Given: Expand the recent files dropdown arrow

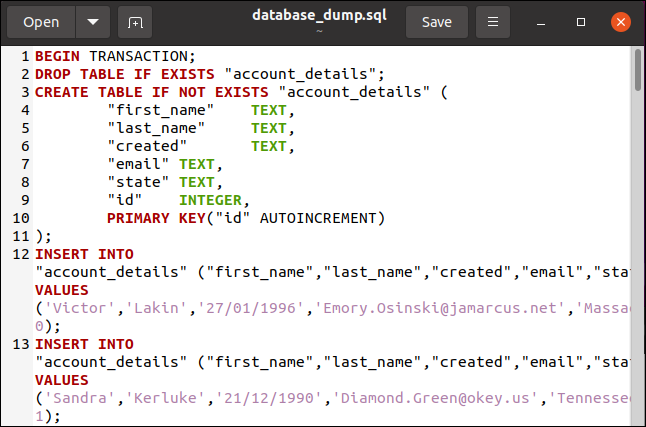Looking at the screenshot, I should click(93, 22).
